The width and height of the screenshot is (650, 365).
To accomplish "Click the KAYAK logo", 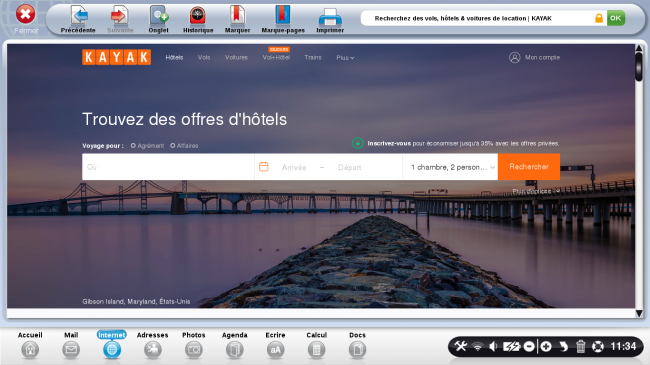I will (x=116, y=57).
